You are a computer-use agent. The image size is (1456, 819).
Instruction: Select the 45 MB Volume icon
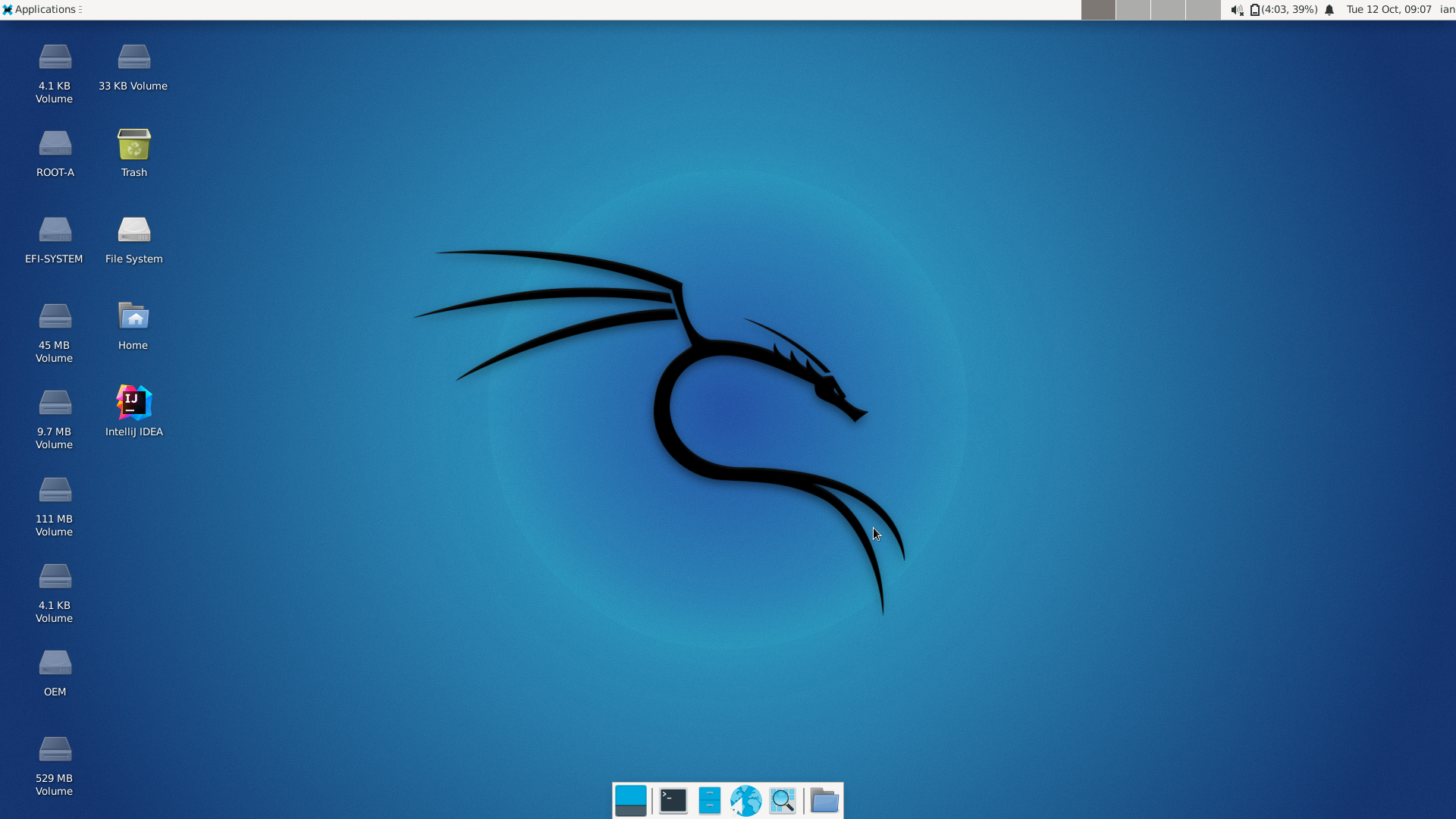(55, 332)
